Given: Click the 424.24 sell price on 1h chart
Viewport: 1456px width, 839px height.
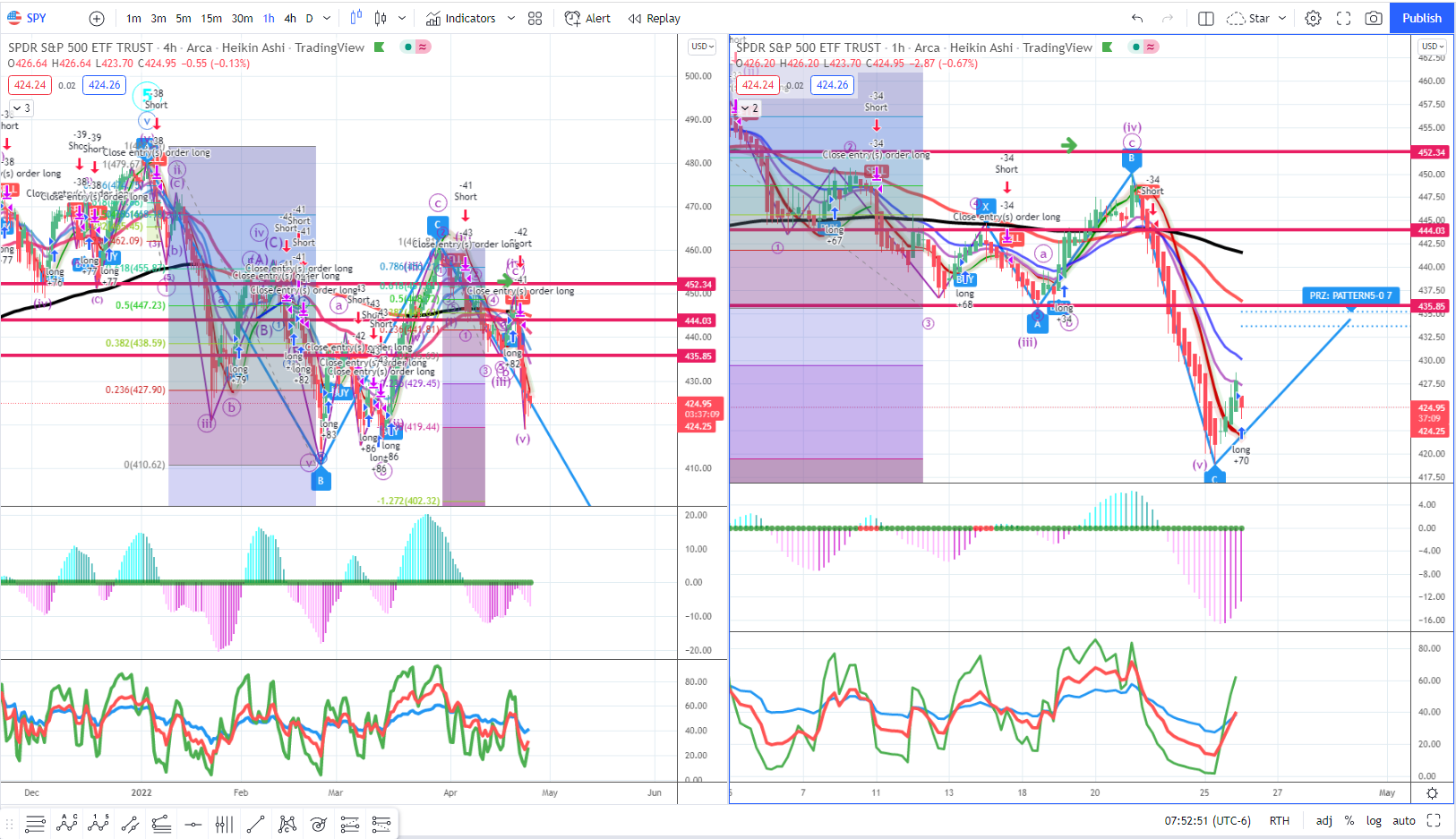Looking at the screenshot, I should (758, 85).
